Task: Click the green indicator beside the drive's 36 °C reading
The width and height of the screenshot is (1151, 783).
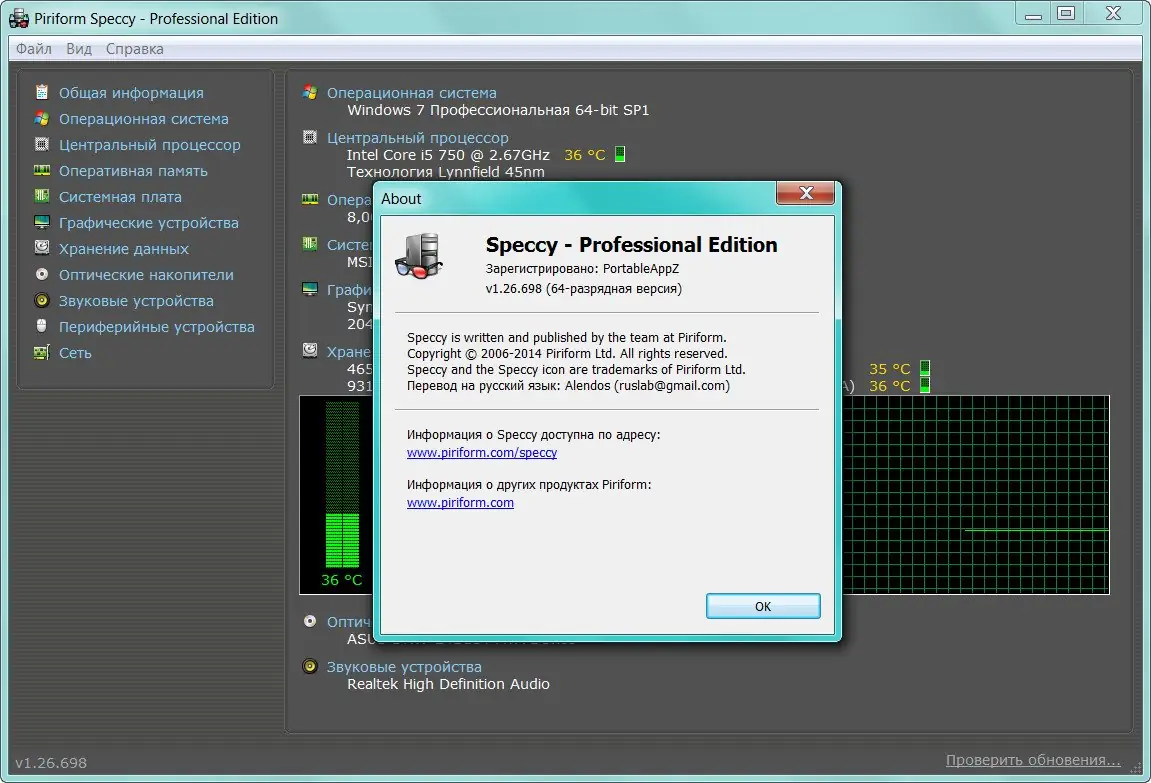Action: coord(925,385)
